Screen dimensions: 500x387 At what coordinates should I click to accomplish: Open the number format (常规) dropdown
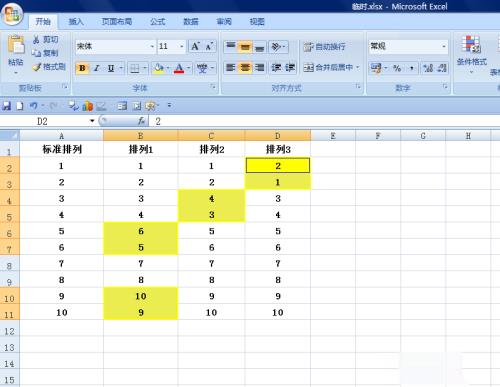444,46
